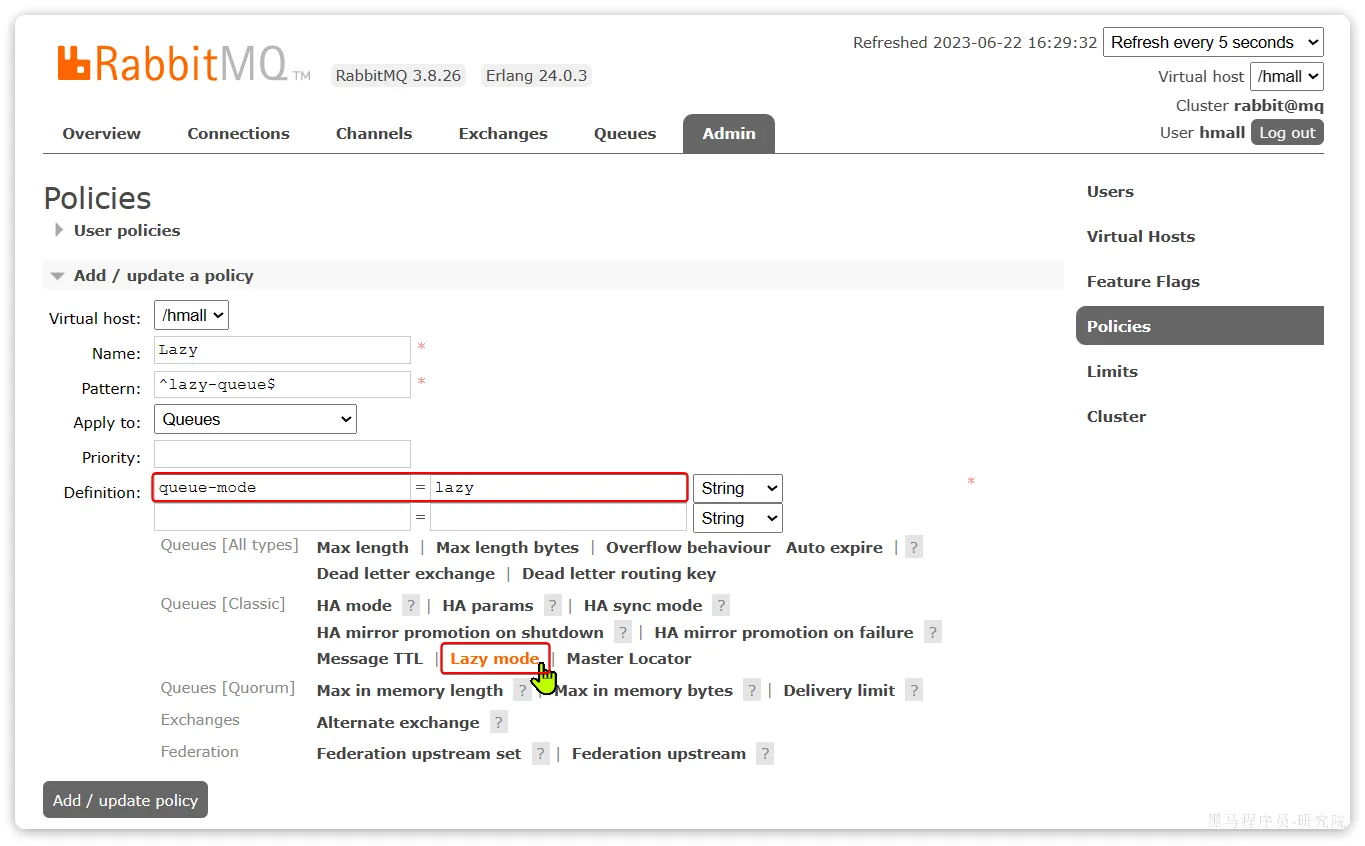Open the policy form Virtual host dropdown
This screenshot has width=1365, height=846.
tap(191, 315)
